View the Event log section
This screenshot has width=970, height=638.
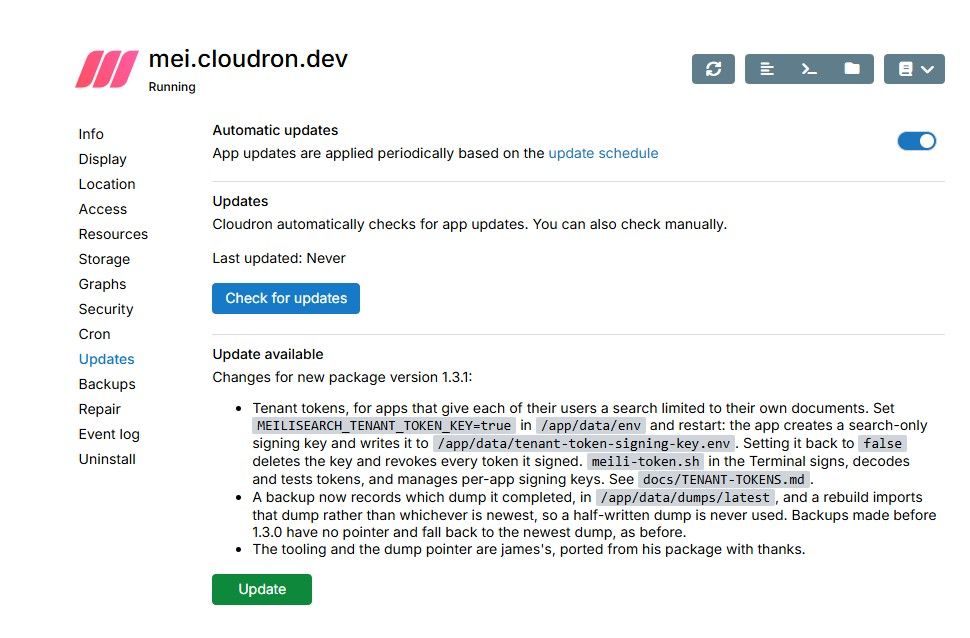coord(109,434)
